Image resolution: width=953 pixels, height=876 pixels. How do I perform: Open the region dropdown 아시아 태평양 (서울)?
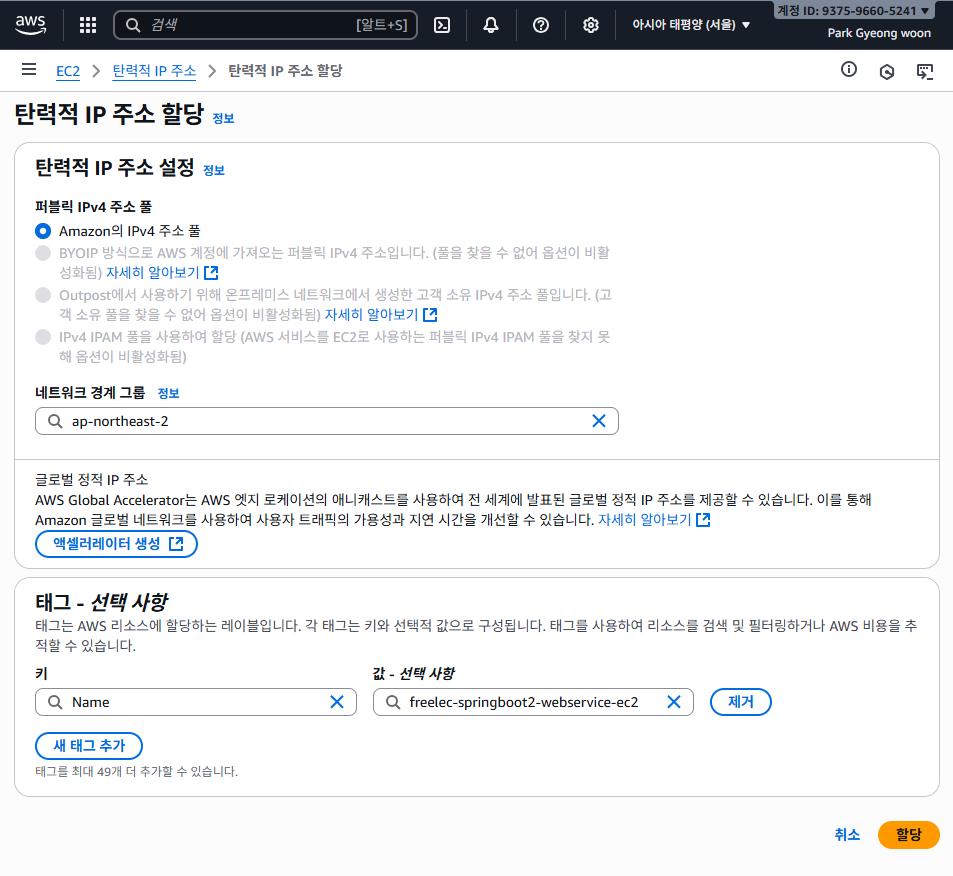click(691, 25)
